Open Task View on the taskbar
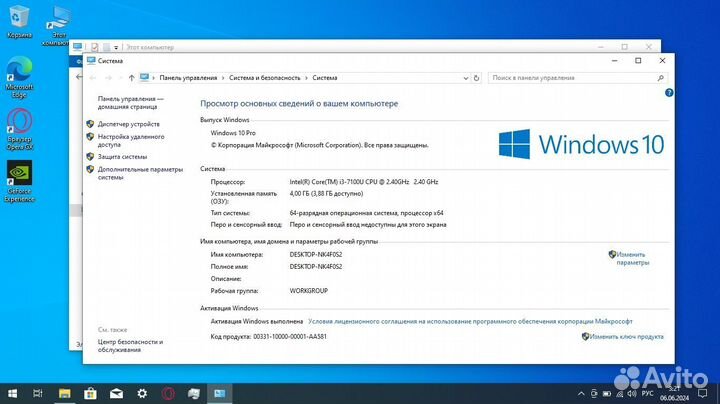 point(38,393)
